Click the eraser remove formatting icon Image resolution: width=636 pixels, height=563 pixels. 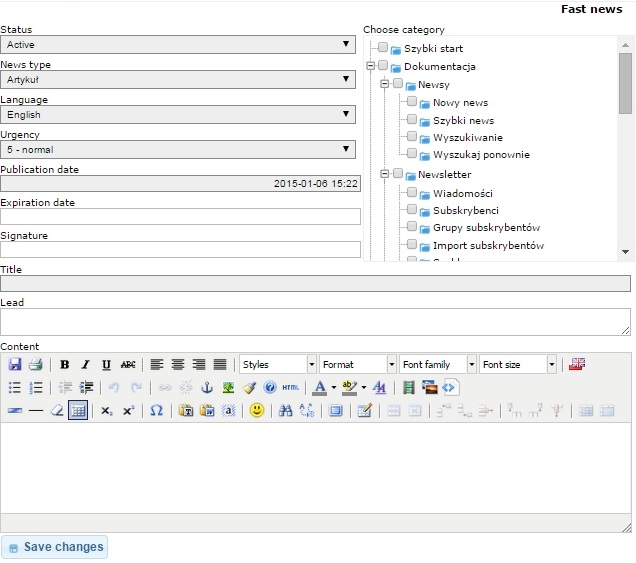pyautogui.click(x=57, y=411)
